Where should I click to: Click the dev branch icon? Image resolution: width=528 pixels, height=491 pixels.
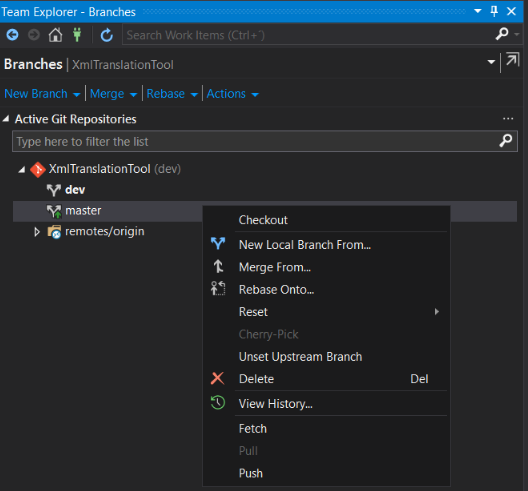pyautogui.click(x=54, y=190)
